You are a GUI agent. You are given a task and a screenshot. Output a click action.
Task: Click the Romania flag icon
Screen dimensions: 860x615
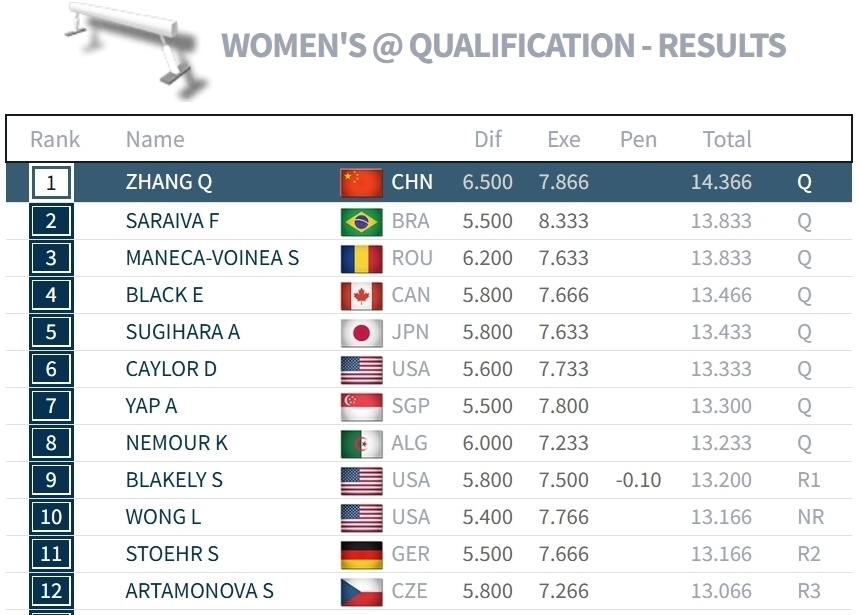[361, 258]
